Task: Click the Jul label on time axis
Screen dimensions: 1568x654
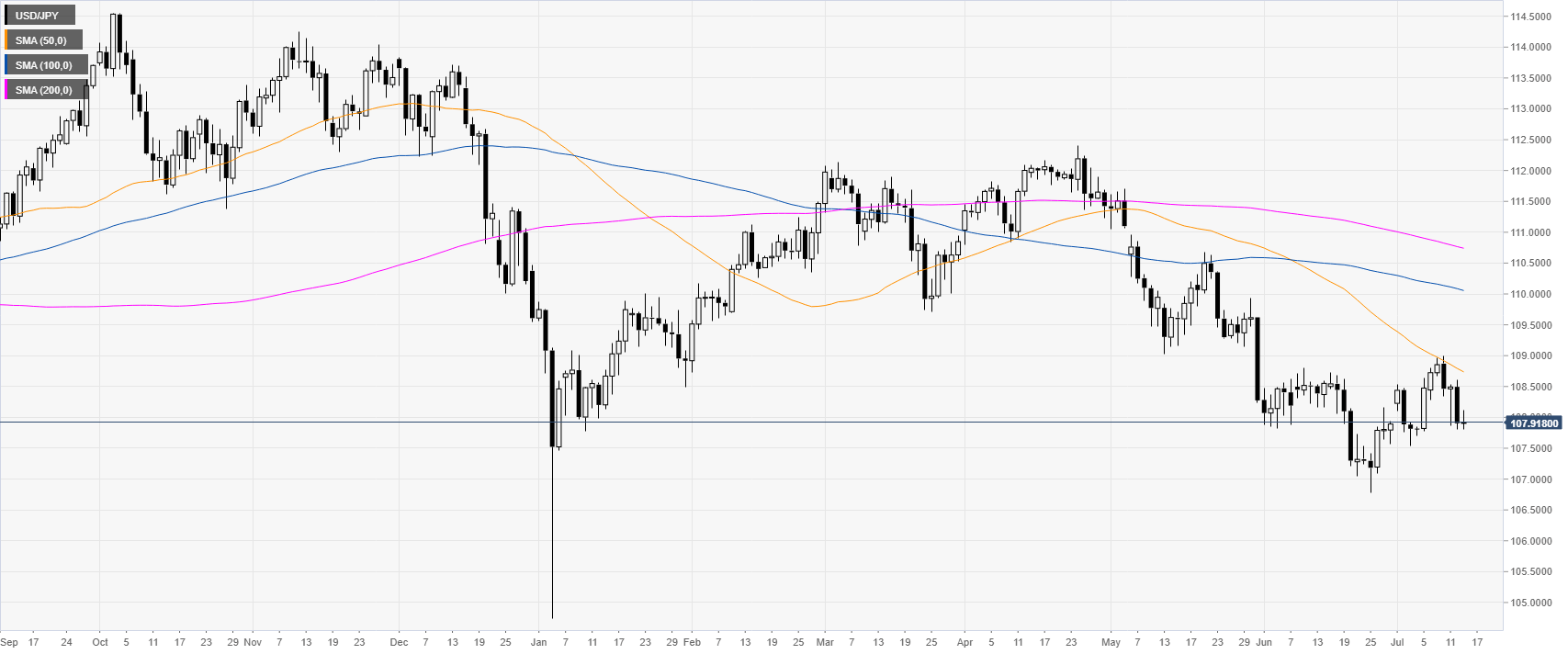Action: pos(1397,642)
